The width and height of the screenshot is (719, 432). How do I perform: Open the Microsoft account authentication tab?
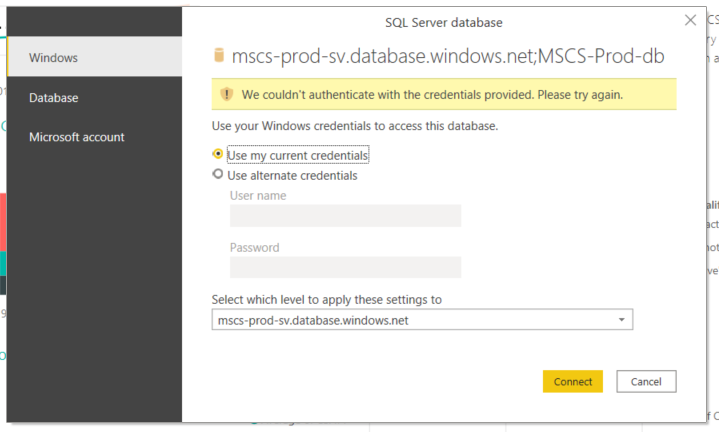pyautogui.click(x=94, y=137)
